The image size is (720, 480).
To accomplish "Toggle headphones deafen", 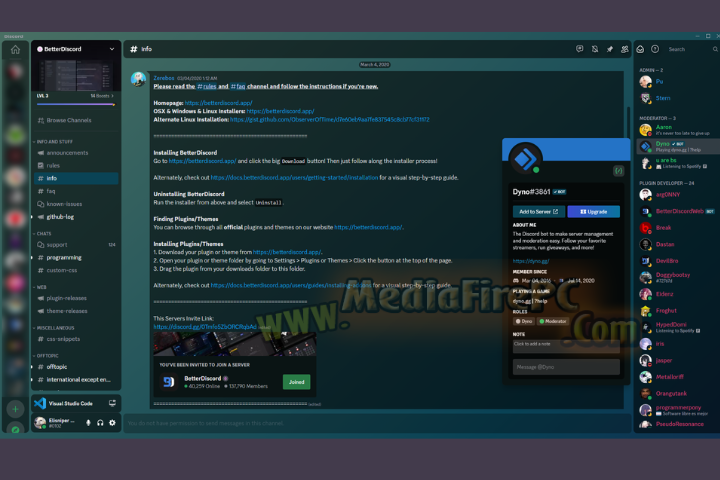I will click(x=100, y=423).
